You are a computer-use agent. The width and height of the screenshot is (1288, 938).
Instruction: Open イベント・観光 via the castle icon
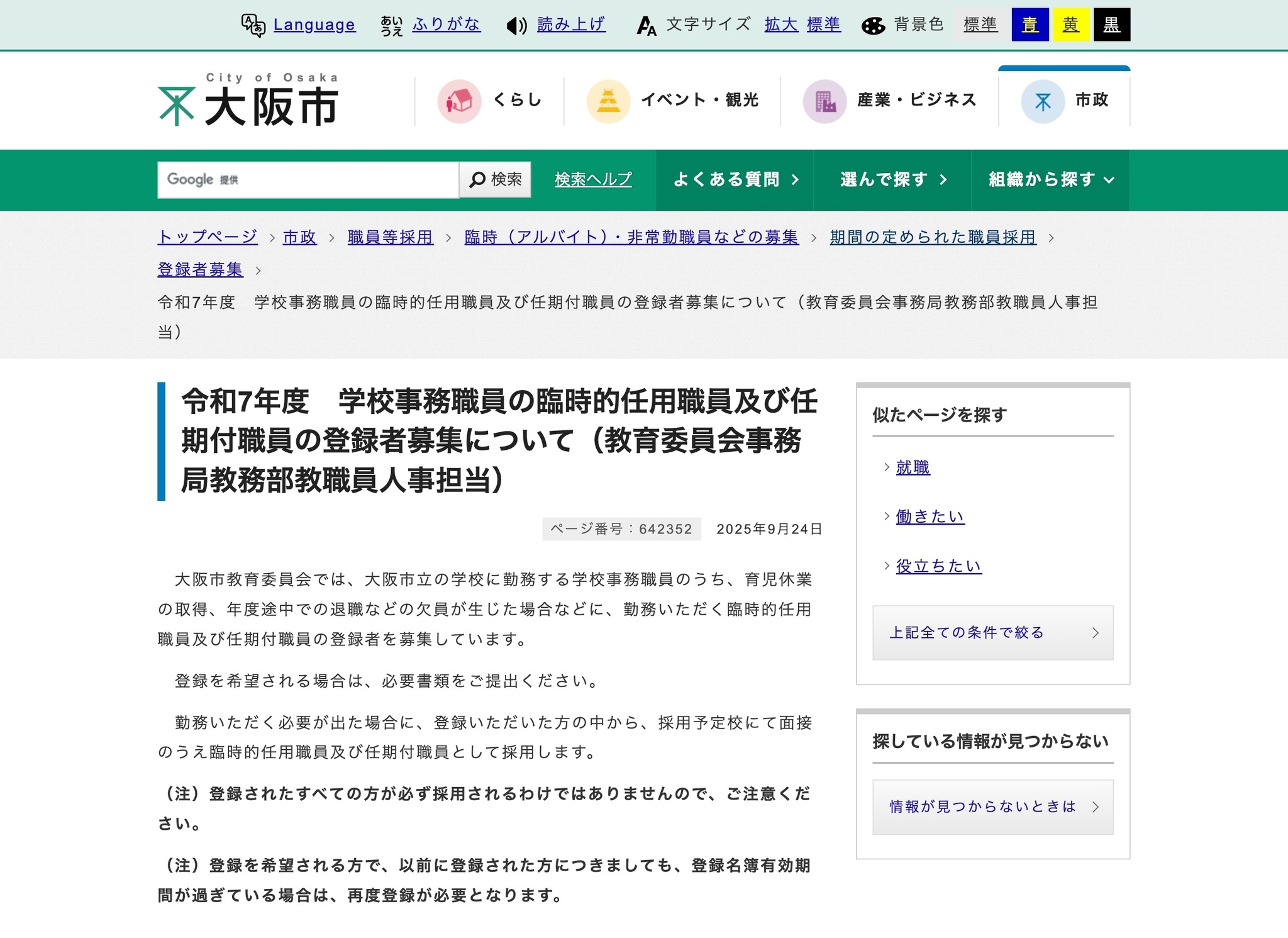(x=609, y=99)
